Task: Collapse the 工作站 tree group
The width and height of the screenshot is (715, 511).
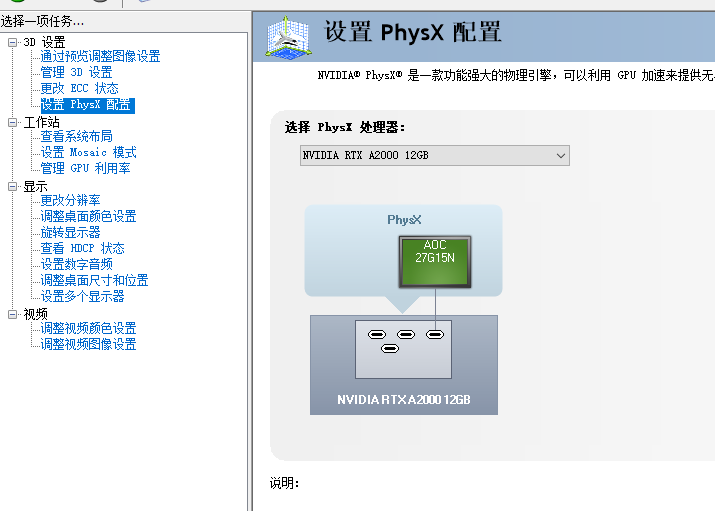Action: point(12,122)
